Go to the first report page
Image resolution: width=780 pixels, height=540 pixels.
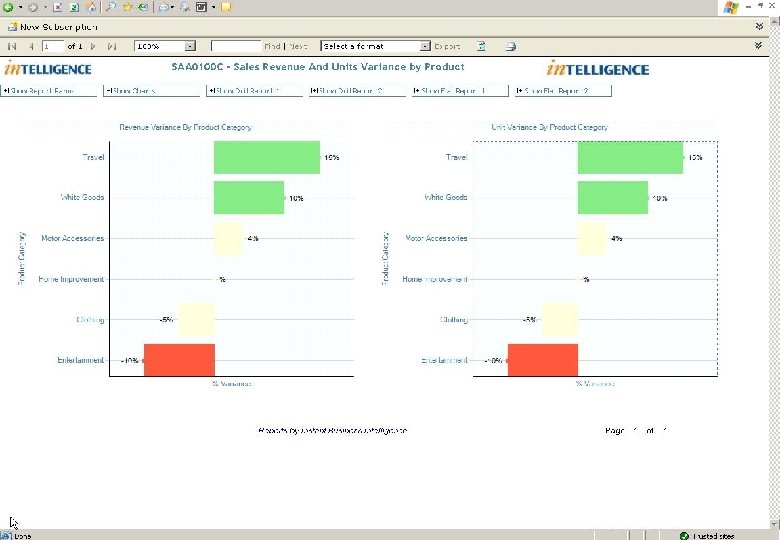[12, 46]
